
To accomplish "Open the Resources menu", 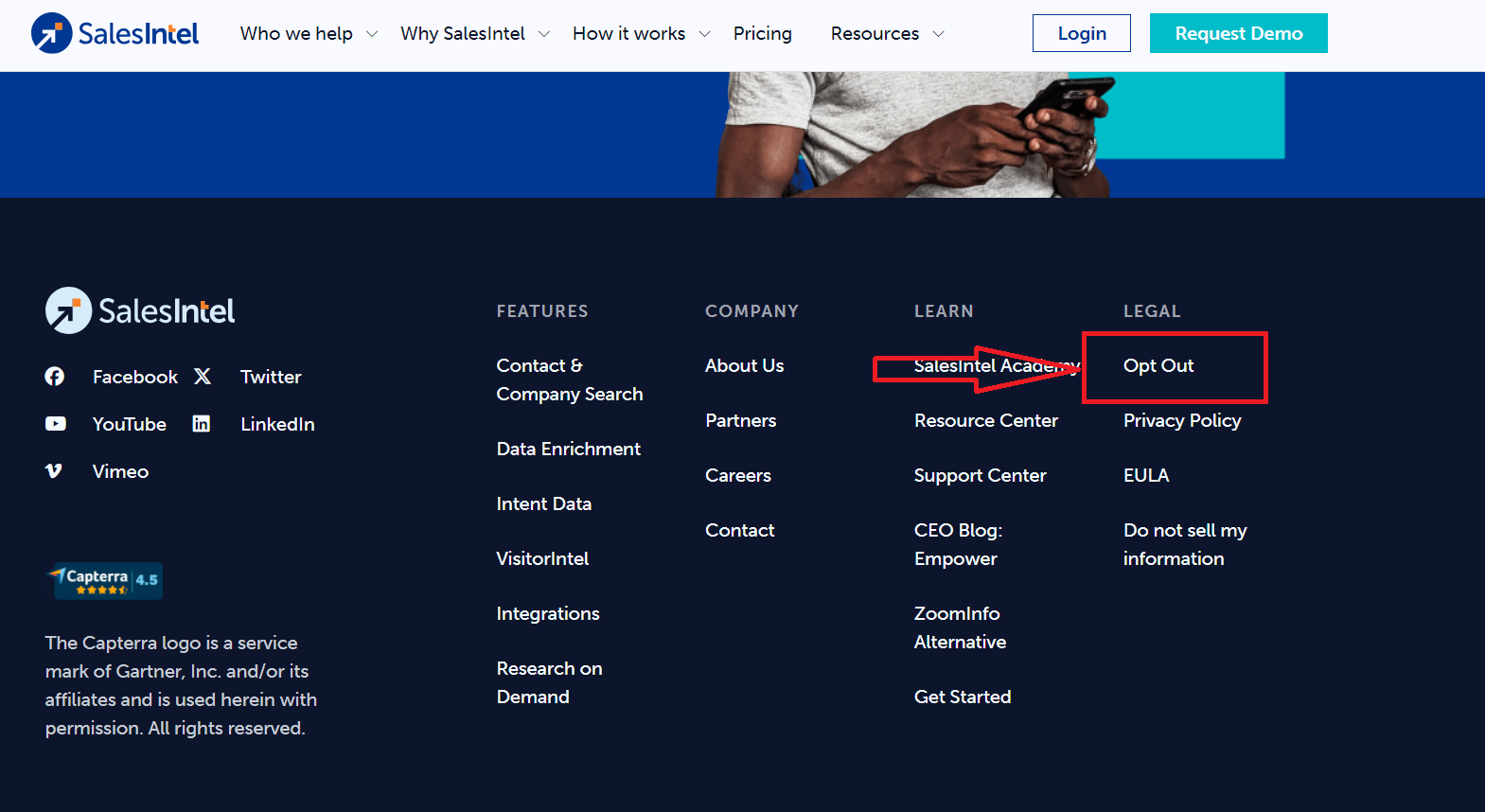I will pos(875,33).
